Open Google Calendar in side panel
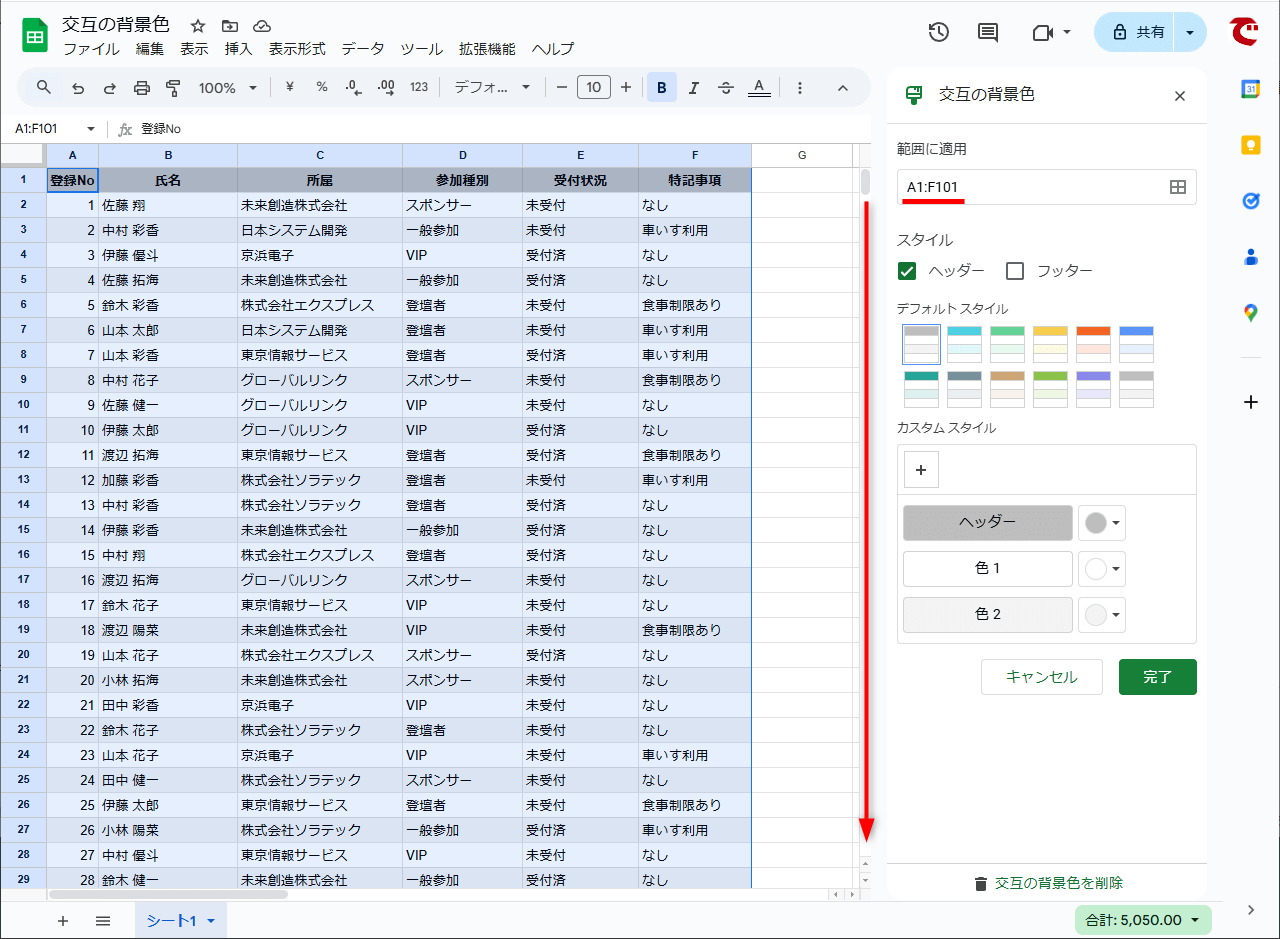The image size is (1280, 939). coord(1250,89)
